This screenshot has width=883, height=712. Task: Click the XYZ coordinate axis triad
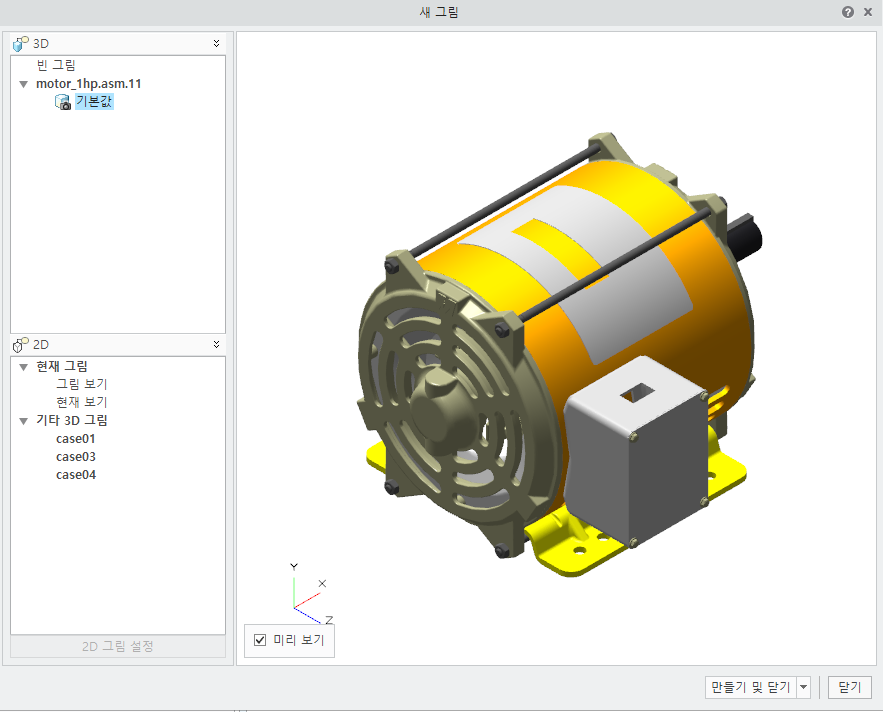click(x=313, y=594)
